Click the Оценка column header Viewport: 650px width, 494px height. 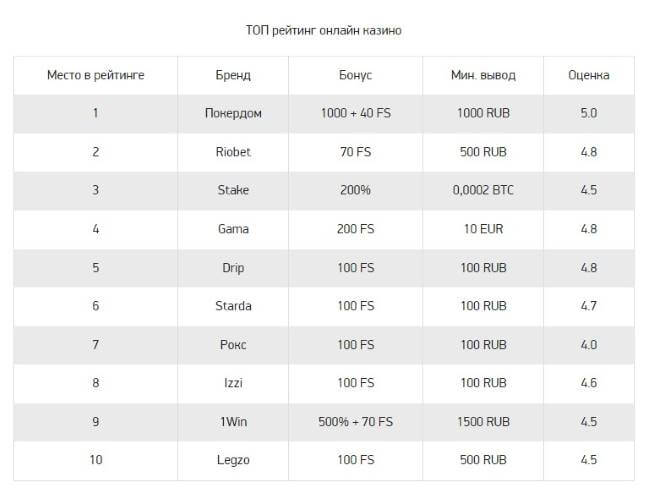[x=589, y=75]
